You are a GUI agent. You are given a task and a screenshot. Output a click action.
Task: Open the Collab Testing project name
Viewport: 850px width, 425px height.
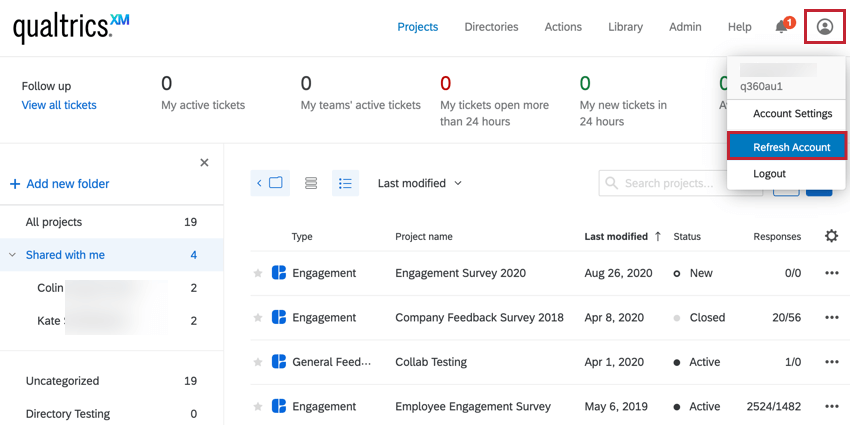pyautogui.click(x=431, y=362)
